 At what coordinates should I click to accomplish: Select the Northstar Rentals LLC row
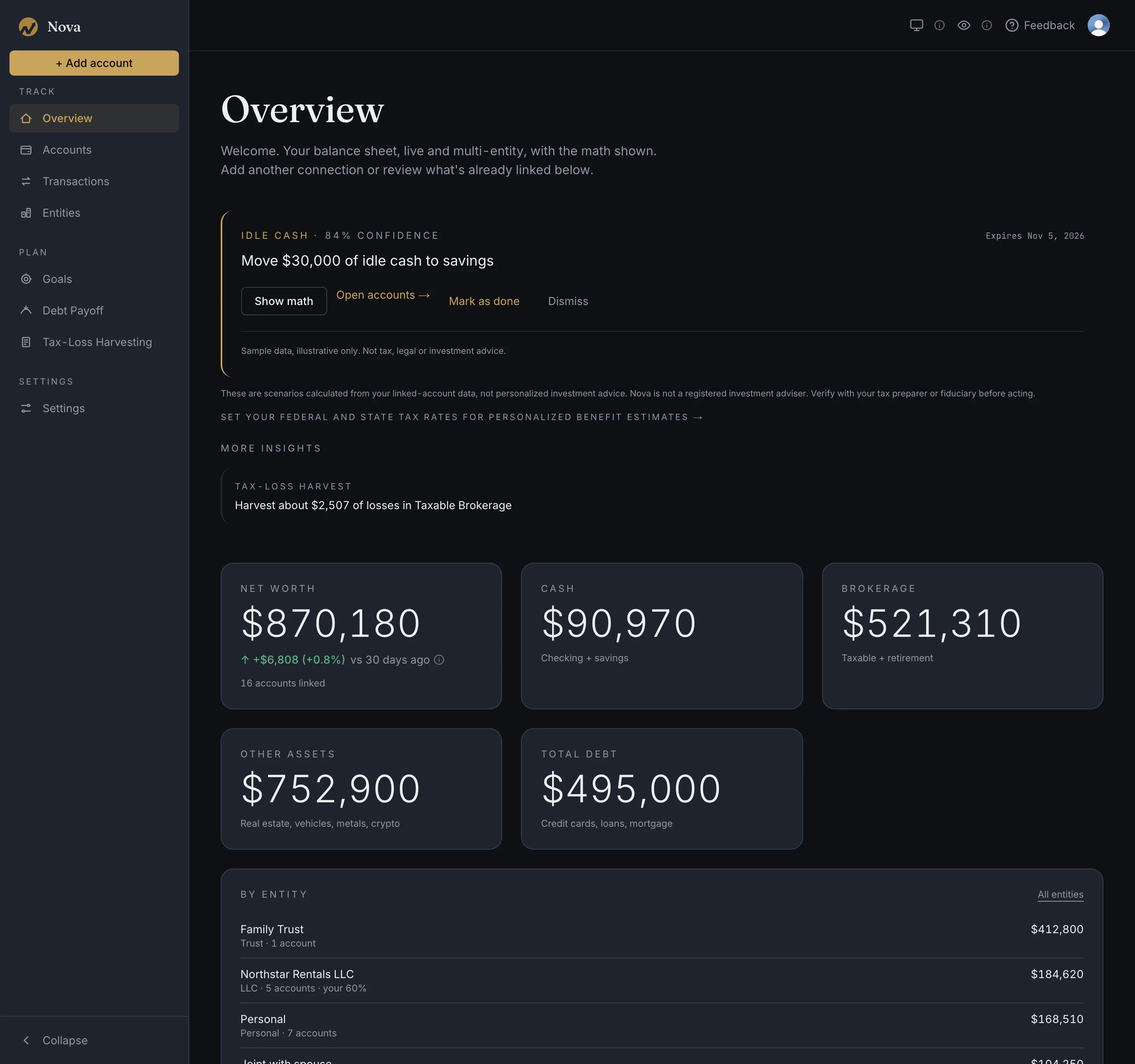pos(662,981)
